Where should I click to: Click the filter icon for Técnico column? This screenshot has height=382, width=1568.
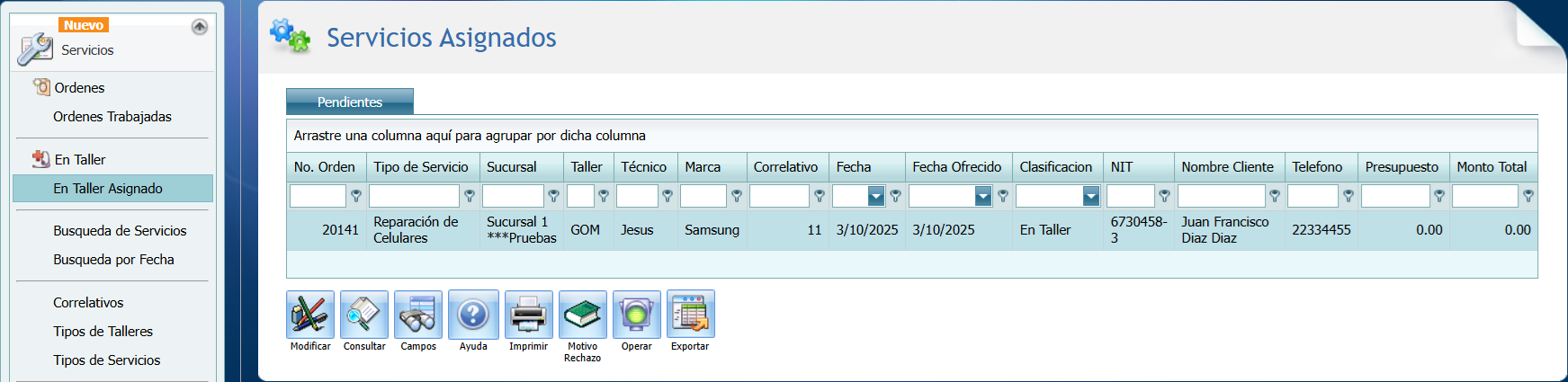tap(668, 196)
